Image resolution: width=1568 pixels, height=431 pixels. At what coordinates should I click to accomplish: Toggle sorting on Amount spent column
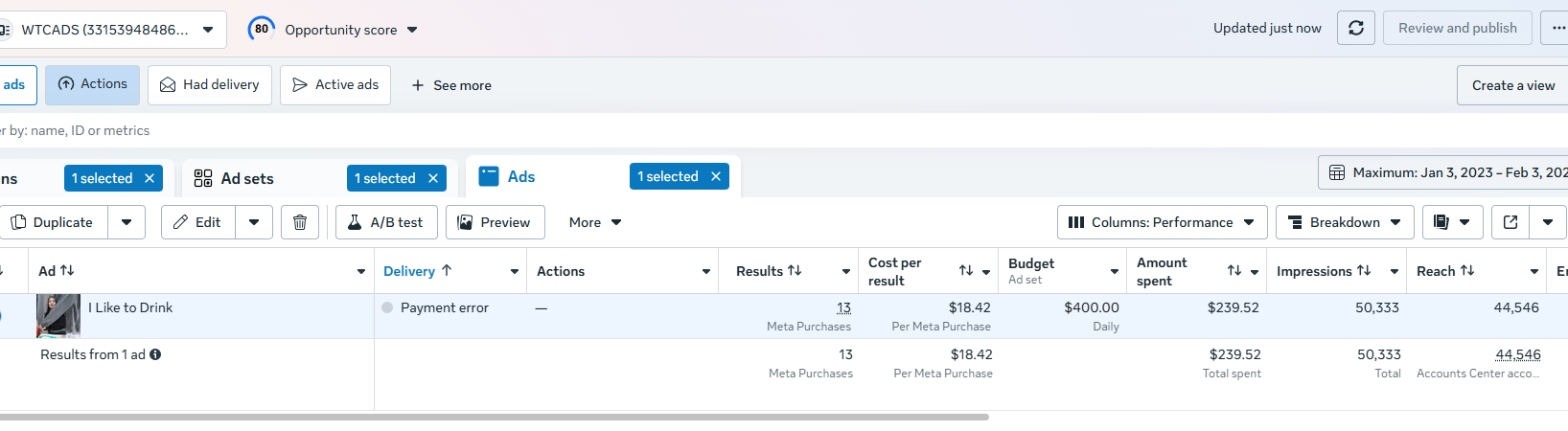[1234, 271]
